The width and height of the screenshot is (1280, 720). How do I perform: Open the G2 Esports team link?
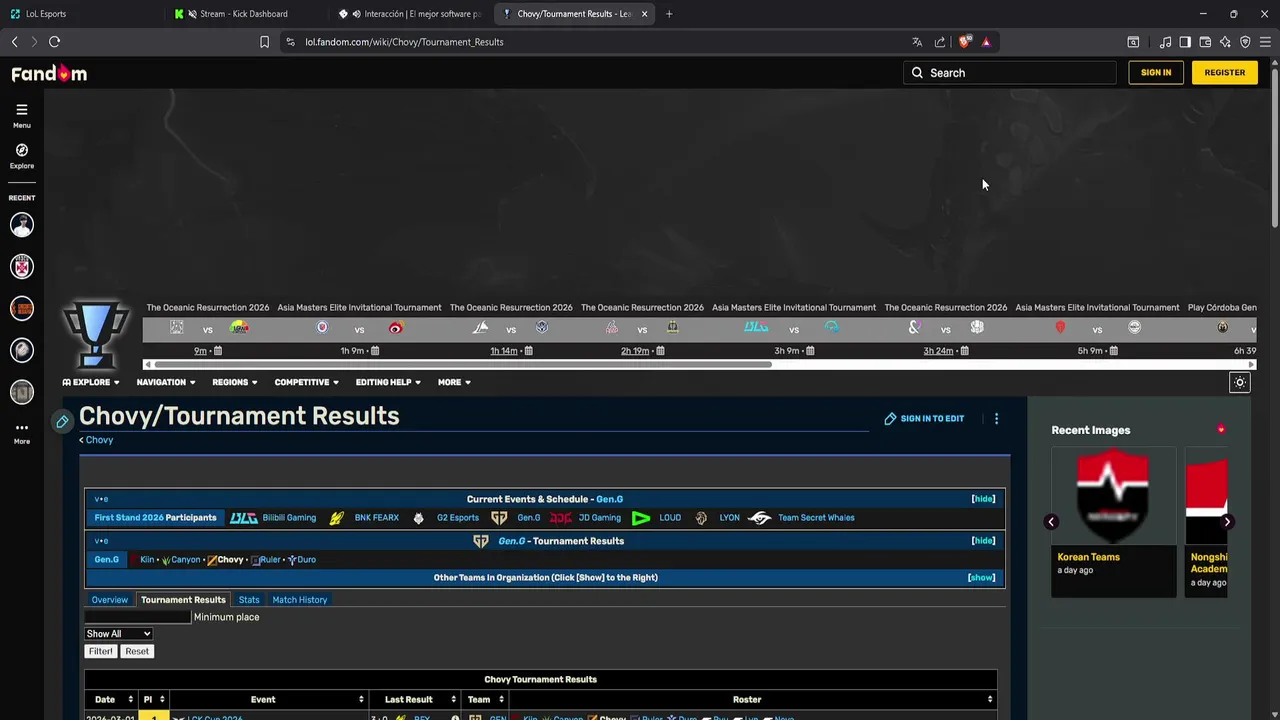pyautogui.click(x=458, y=518)
